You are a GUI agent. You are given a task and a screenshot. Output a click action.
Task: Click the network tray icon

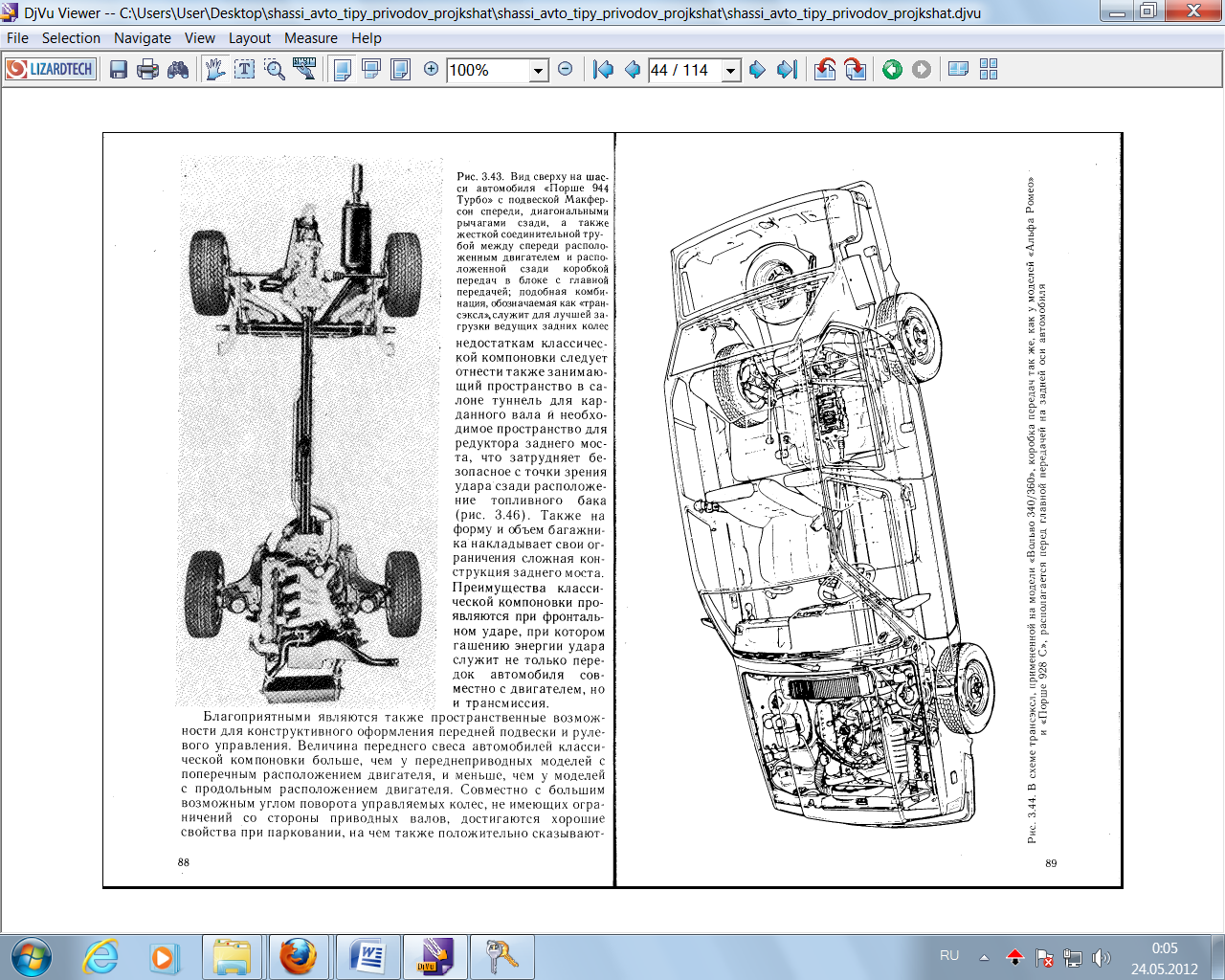1073,956
